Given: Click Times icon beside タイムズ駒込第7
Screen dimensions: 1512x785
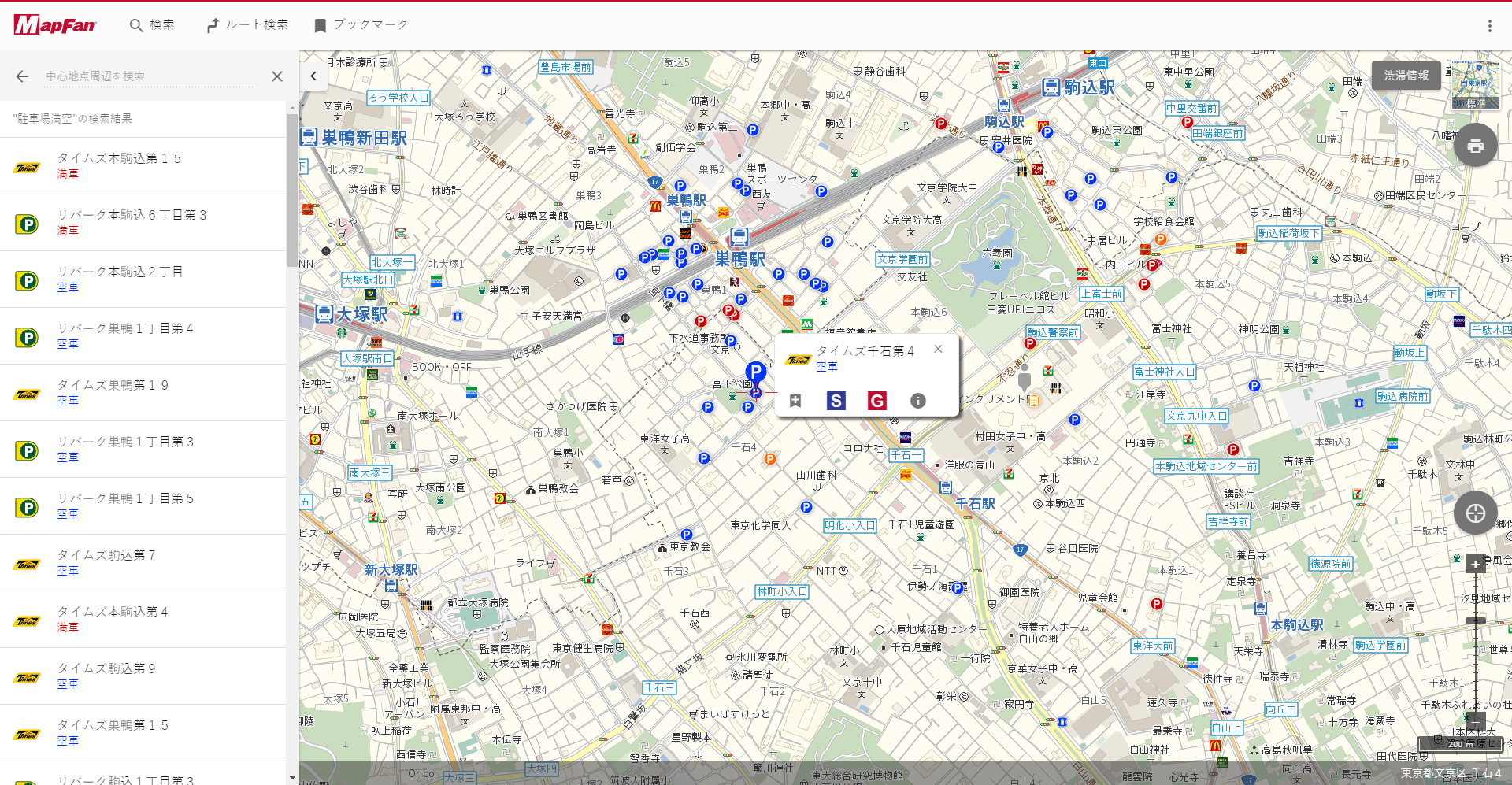Looking at the screenshot, I should click(x=27, y=565).
